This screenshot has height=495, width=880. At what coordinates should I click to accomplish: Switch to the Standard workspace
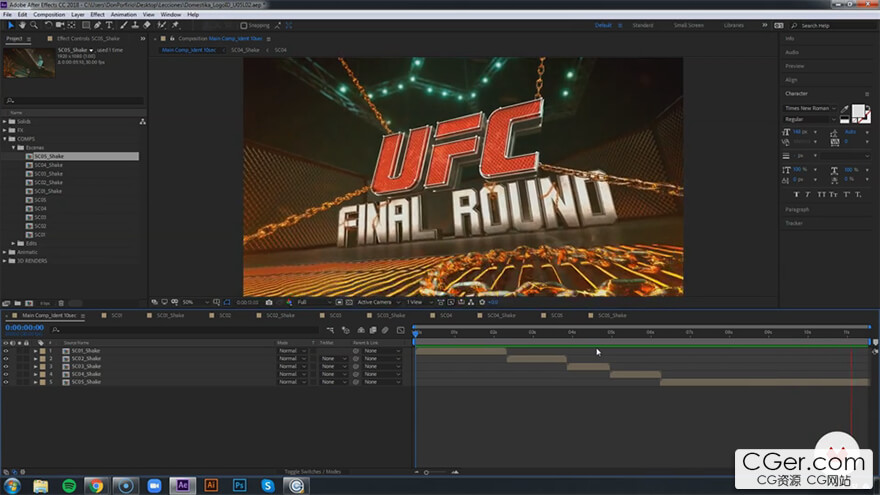[x=643, y=26]
